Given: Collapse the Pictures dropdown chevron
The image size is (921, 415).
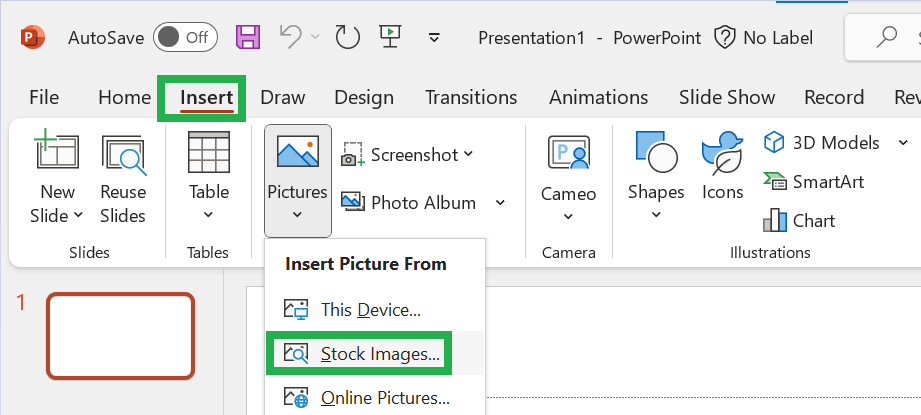Looking at the screenshot, I should (298, 215).
